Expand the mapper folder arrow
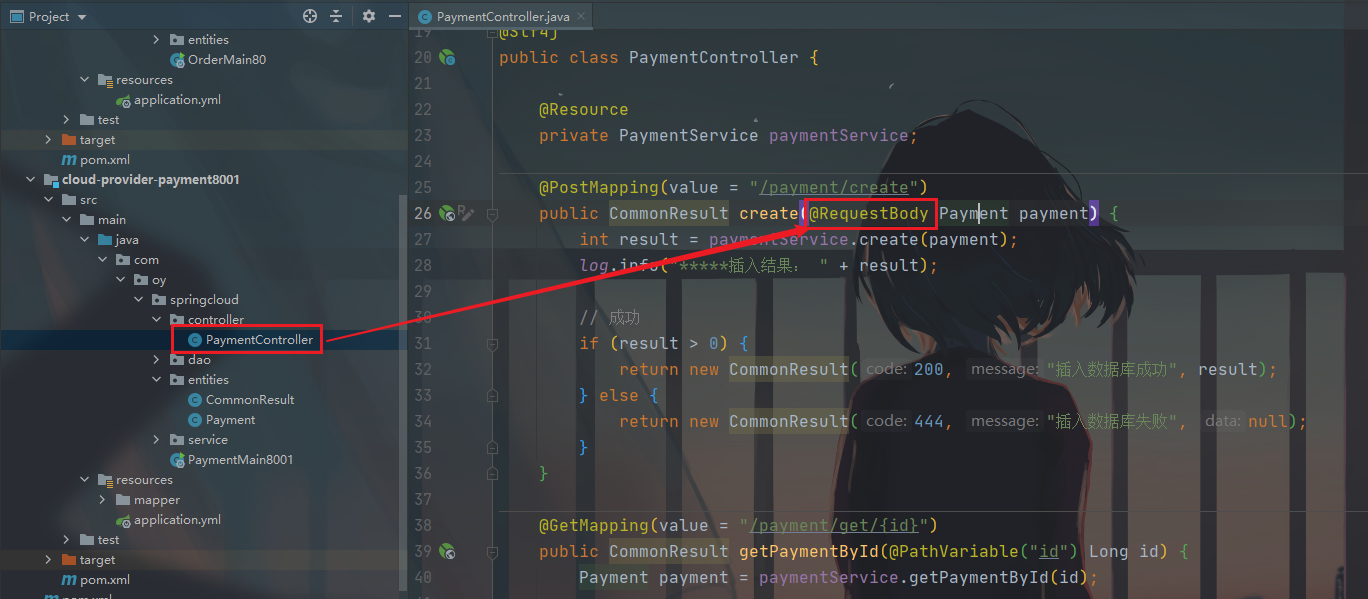This screenshot has height=599, width=1368. tap(102, 500)
